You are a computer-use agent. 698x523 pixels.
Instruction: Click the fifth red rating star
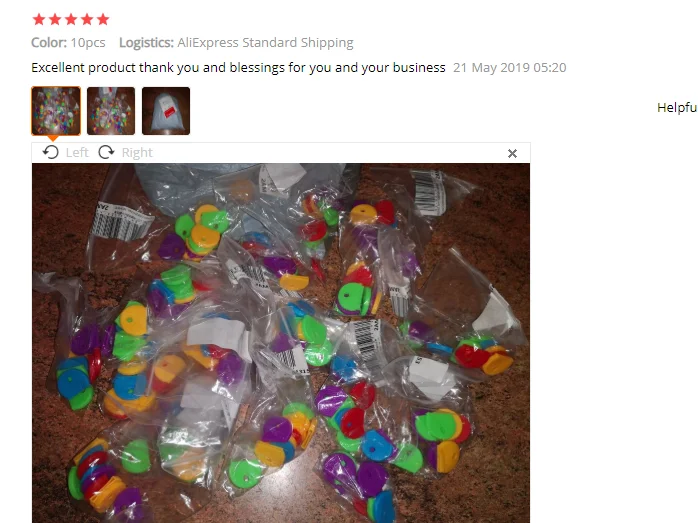click(103, 19)
